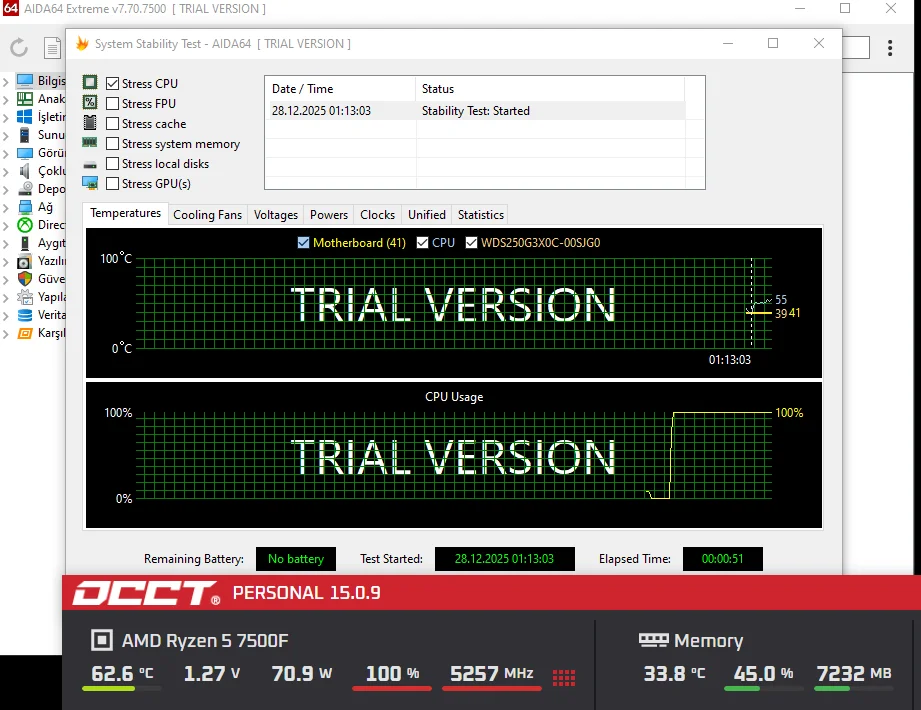Select the Windows logo icon for İşletir
Screen dimensions: 921x710
pos(25,116)
